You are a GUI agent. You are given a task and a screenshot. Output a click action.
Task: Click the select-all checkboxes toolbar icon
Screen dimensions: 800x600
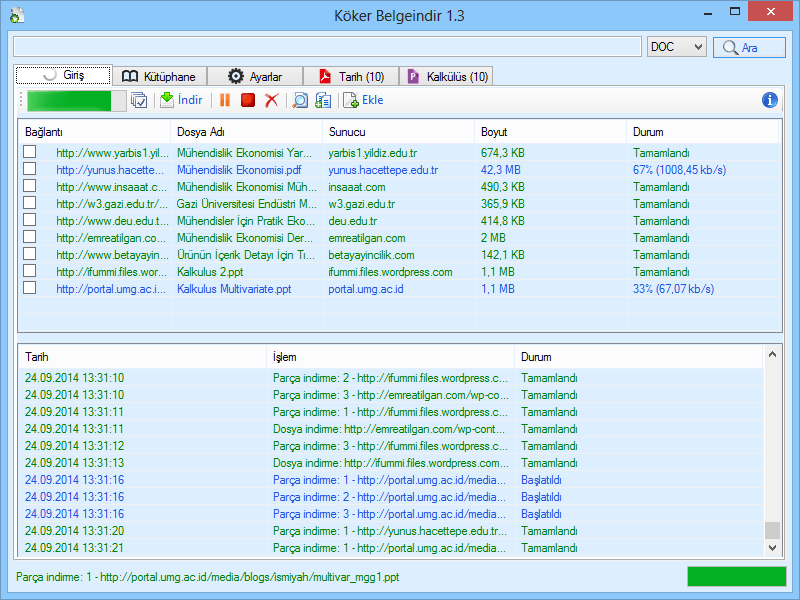(x=139, y=100)
